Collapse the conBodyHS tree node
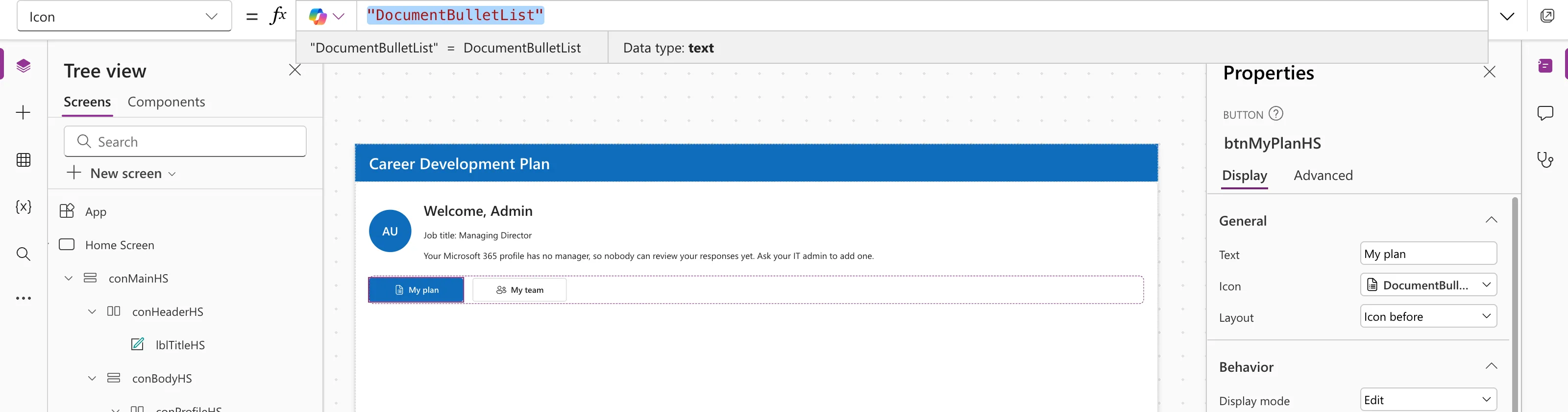 click(x=92, y=379)
